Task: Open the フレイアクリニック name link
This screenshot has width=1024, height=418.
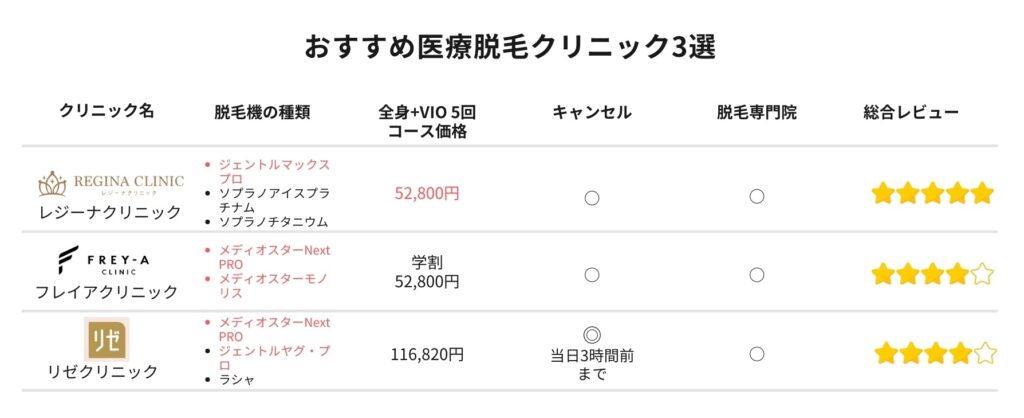Action: (106, 291)
